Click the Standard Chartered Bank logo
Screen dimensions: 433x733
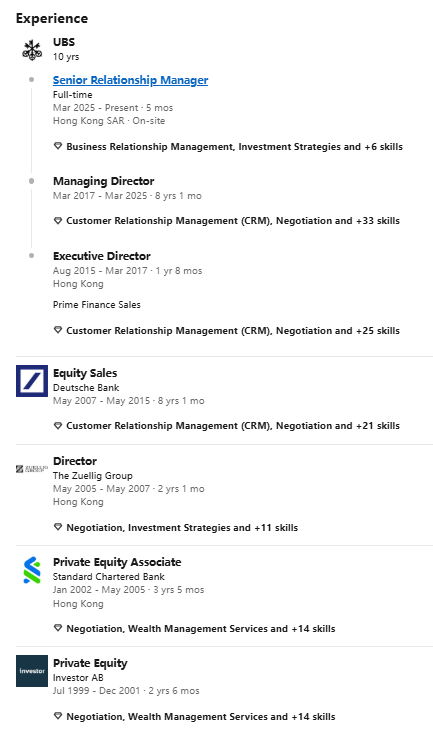(32, 570)
